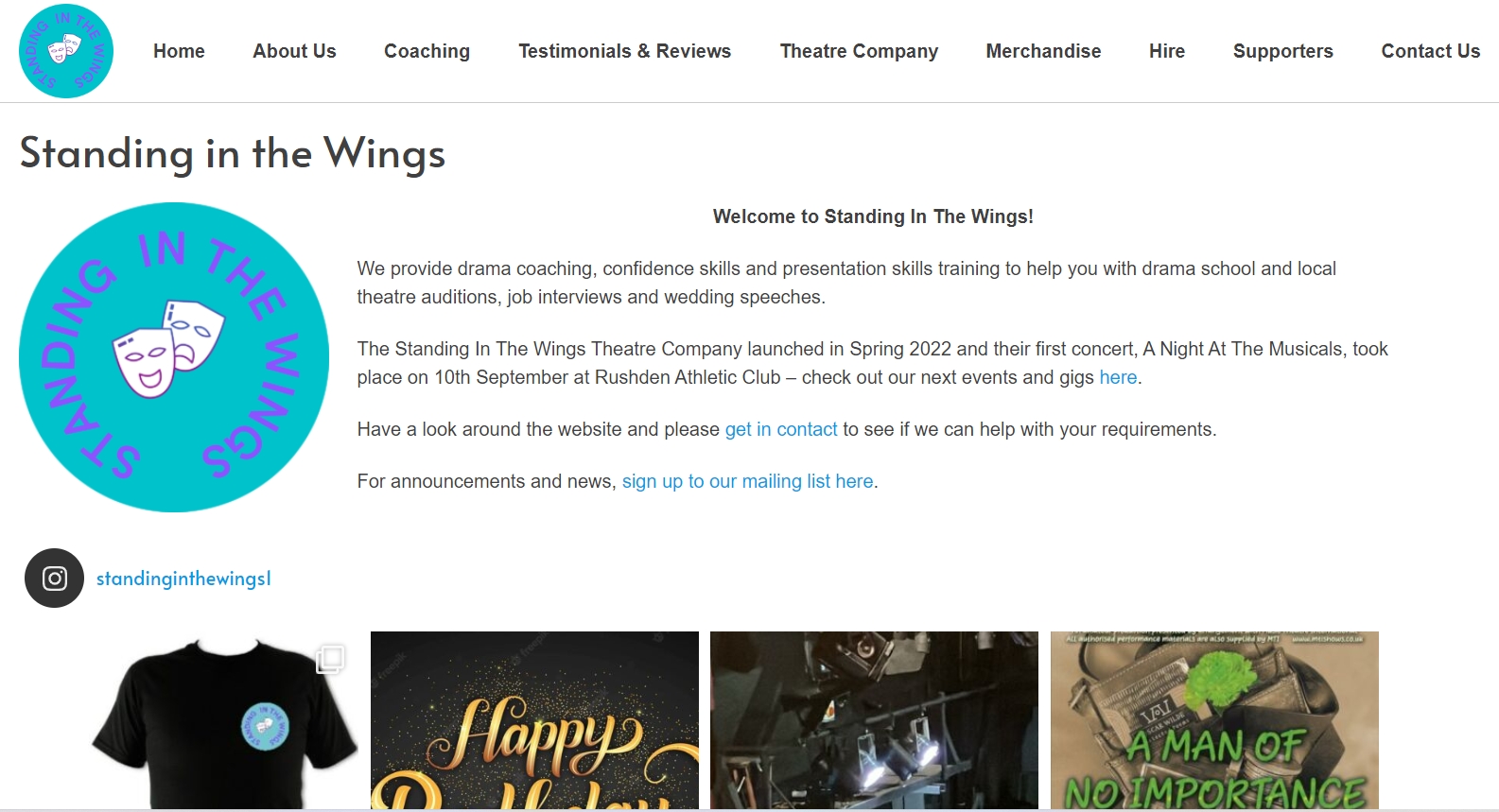
Task: Open the Merchandise menu item
Action: tap(1043, 51)
